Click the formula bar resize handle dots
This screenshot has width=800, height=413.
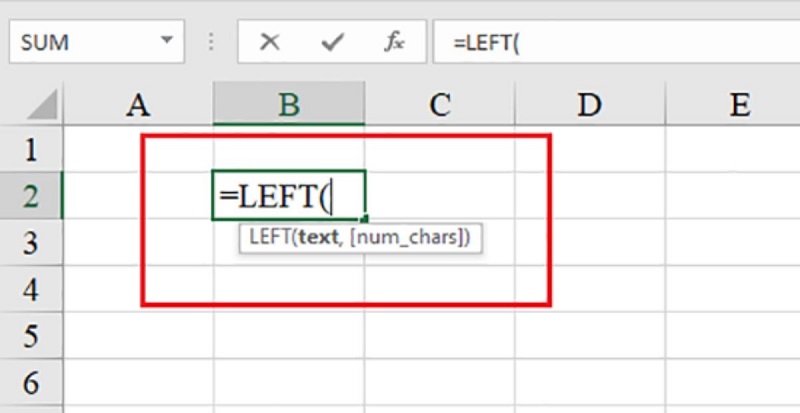211,43
